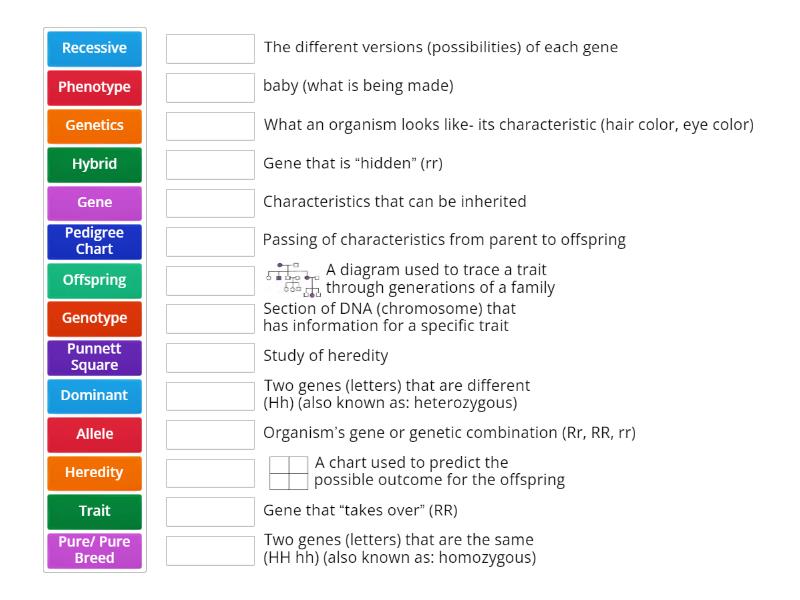Click the Offspring tile
Image resolution: width=800 pixels, height=600 pixels.
(94, 280)
